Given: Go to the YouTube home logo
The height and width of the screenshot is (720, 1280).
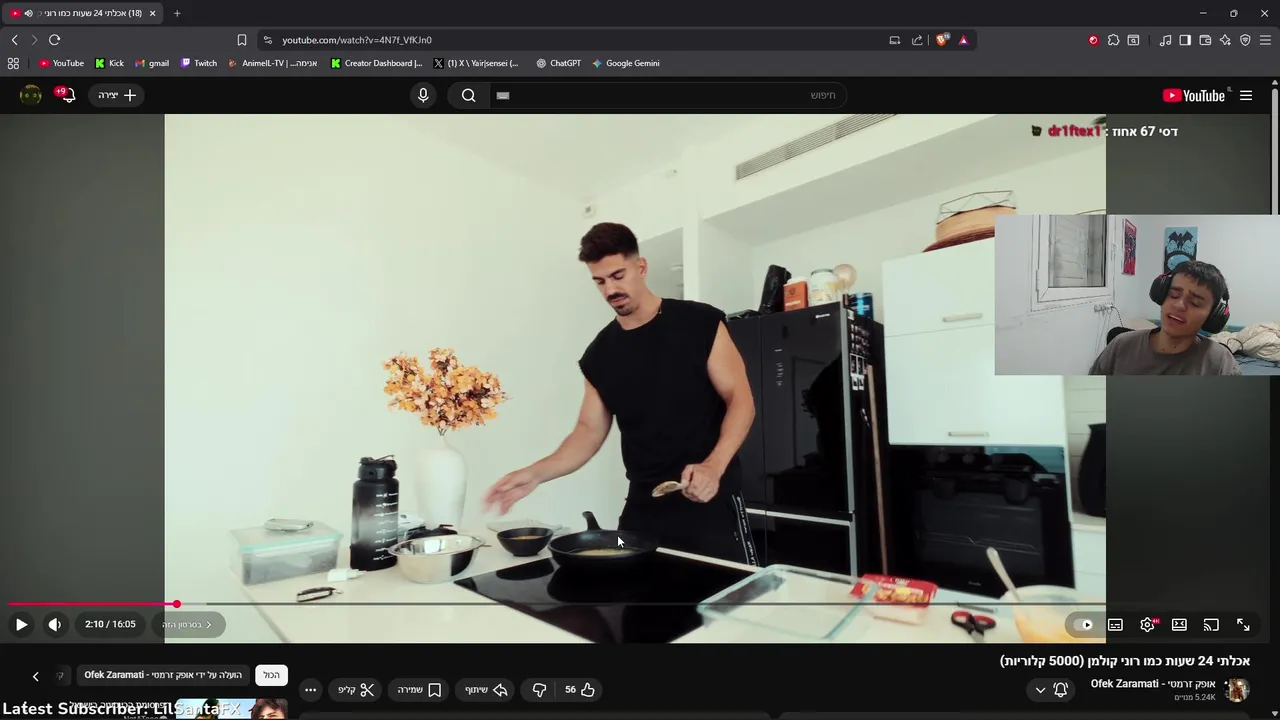Looking at the screenshot, I should 1194,95.
